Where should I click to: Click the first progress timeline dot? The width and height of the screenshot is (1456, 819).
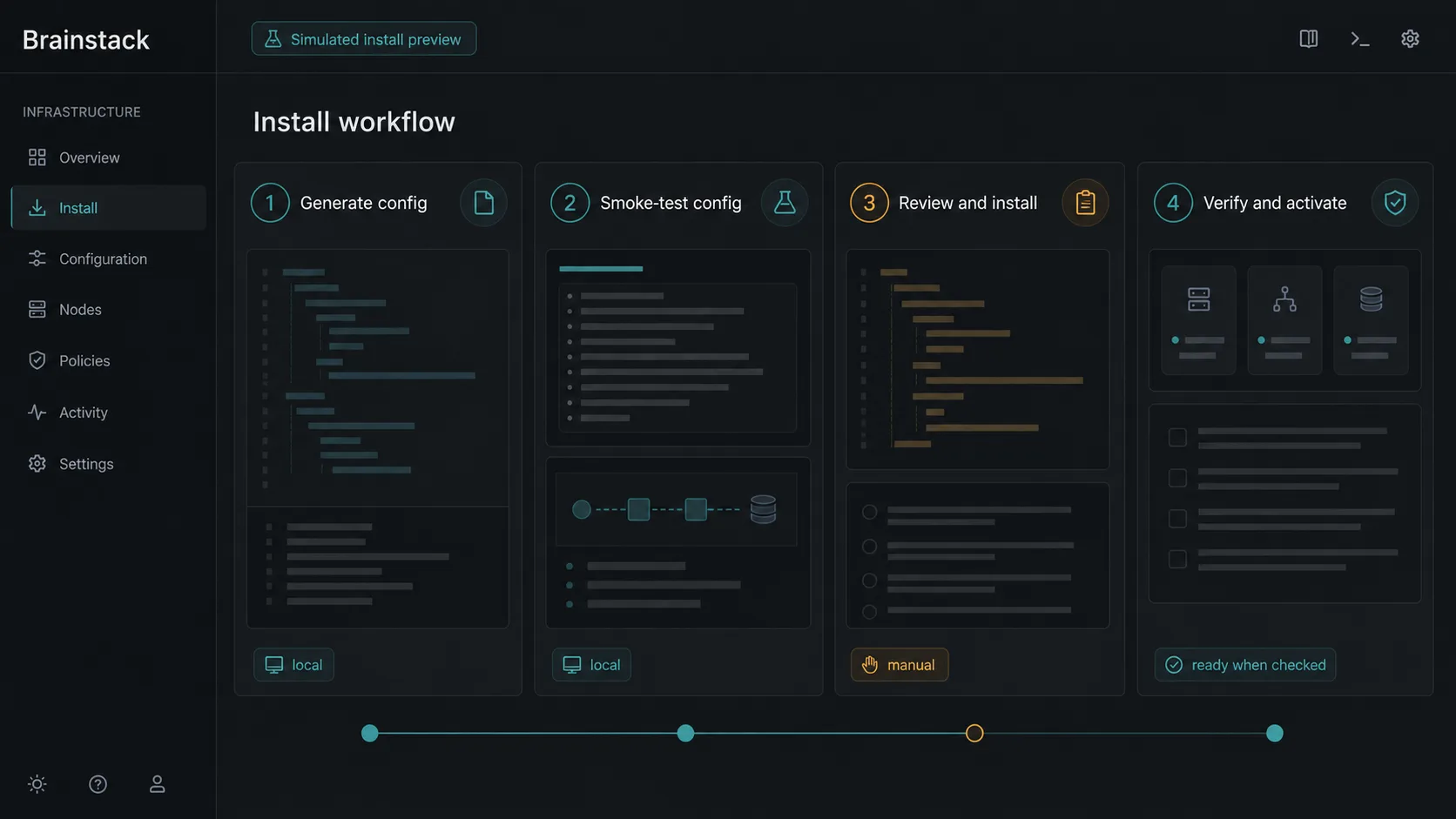pos(370,733)
